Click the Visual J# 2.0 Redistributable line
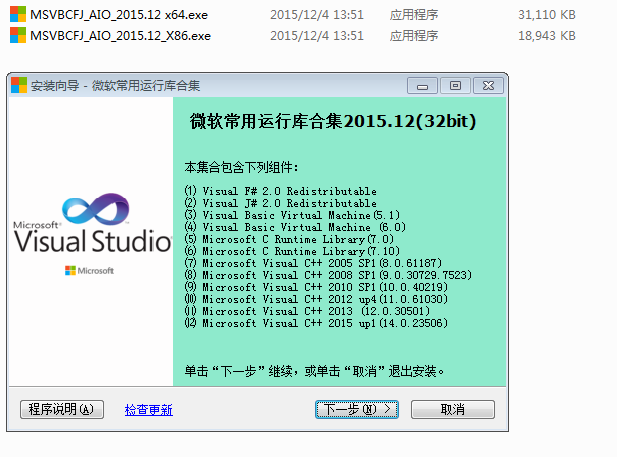Image resolution: width=617 pixels, height=457 pixels. pyautogui.click(x=281, y=203)
